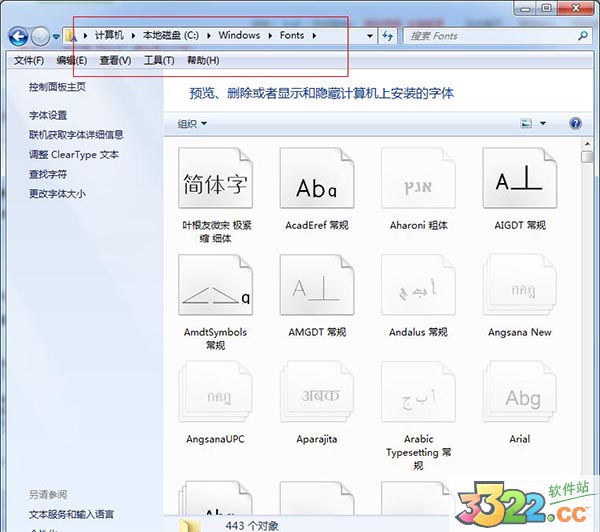Viewport: 600px width, 532px height.
Task: Click the Arial label text
Action: click(520, 439)
